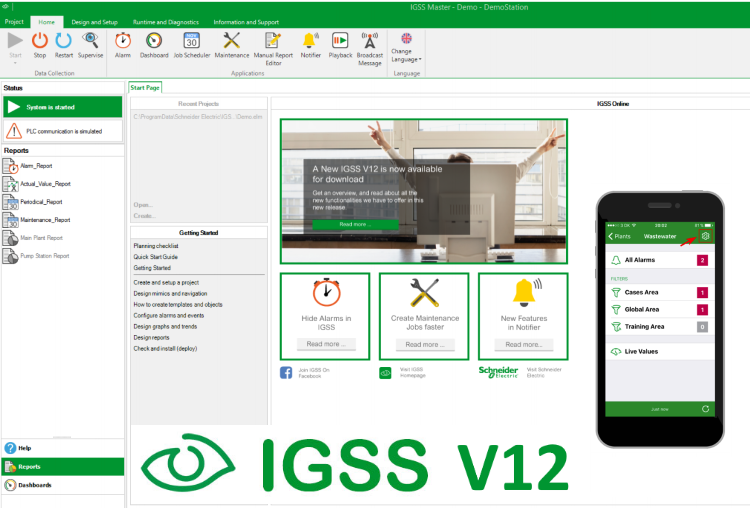This screenshot has height=508, width=750.
Task: Launch Dashboard from the ribbon
Action: [x=154, y=41]
